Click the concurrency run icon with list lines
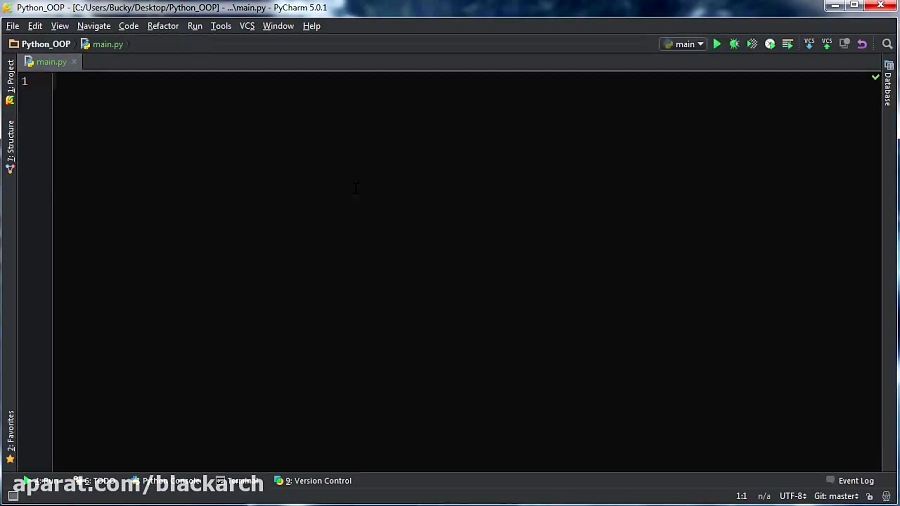The image size is (900, 506). (788, 44)
